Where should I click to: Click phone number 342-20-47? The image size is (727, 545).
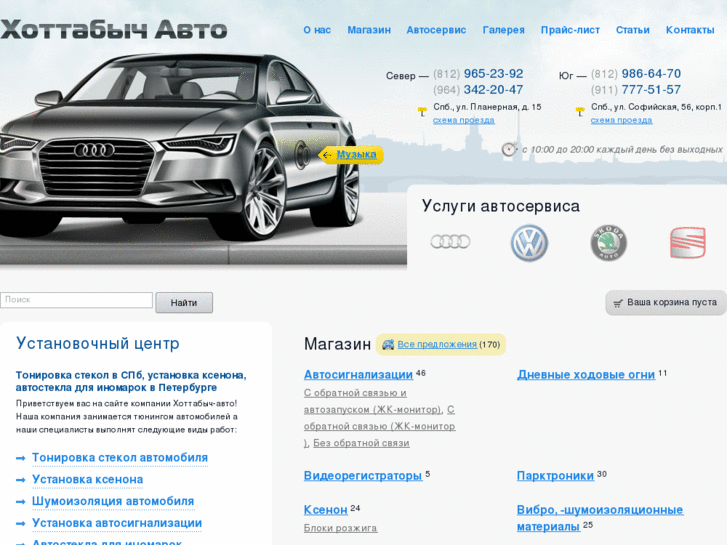[493, 90]
